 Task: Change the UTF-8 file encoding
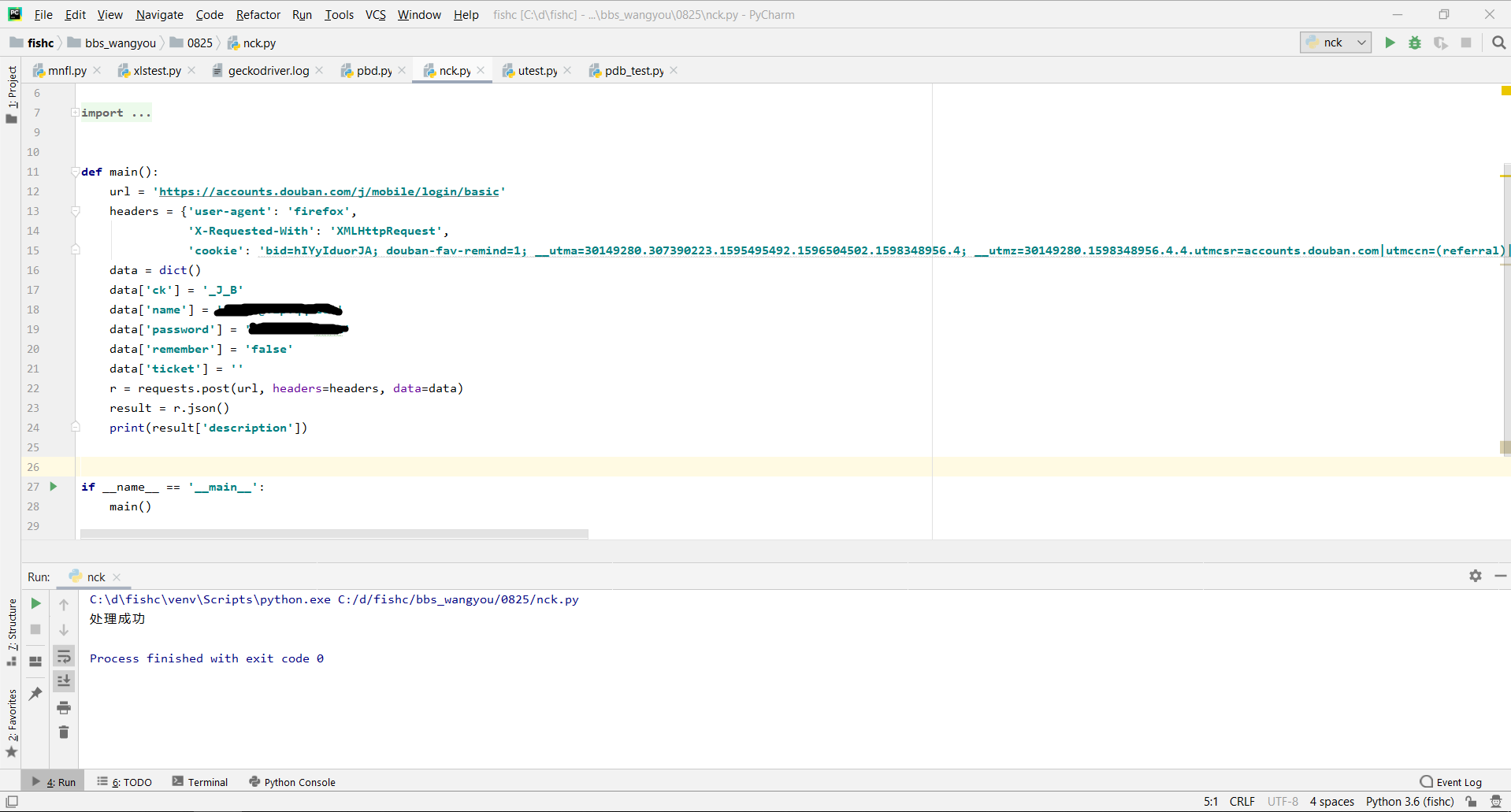[1283, 802]
